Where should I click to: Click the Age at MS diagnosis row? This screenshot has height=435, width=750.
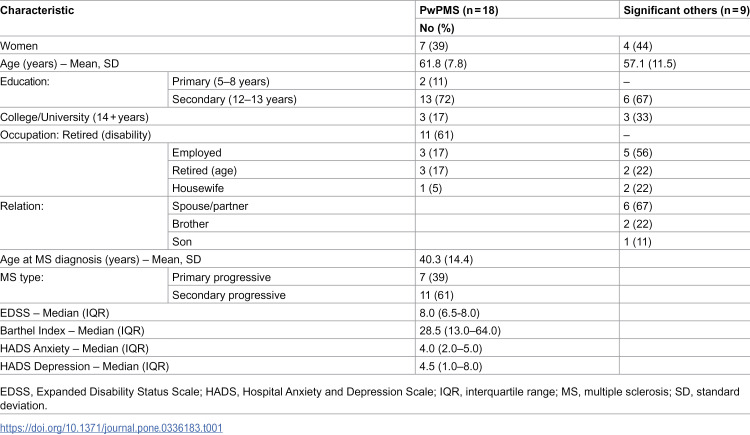point(375,259)
